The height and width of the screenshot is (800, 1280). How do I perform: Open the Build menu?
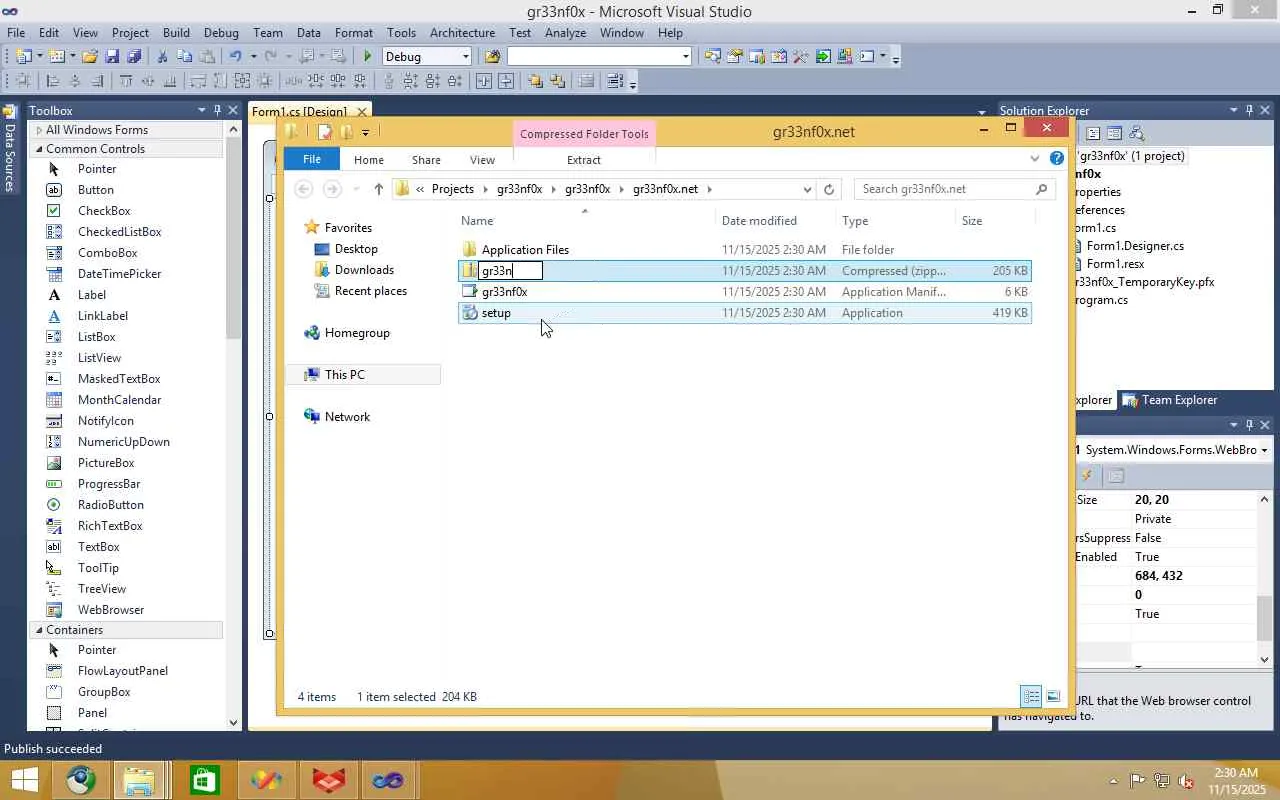click(x=176, y=33)
